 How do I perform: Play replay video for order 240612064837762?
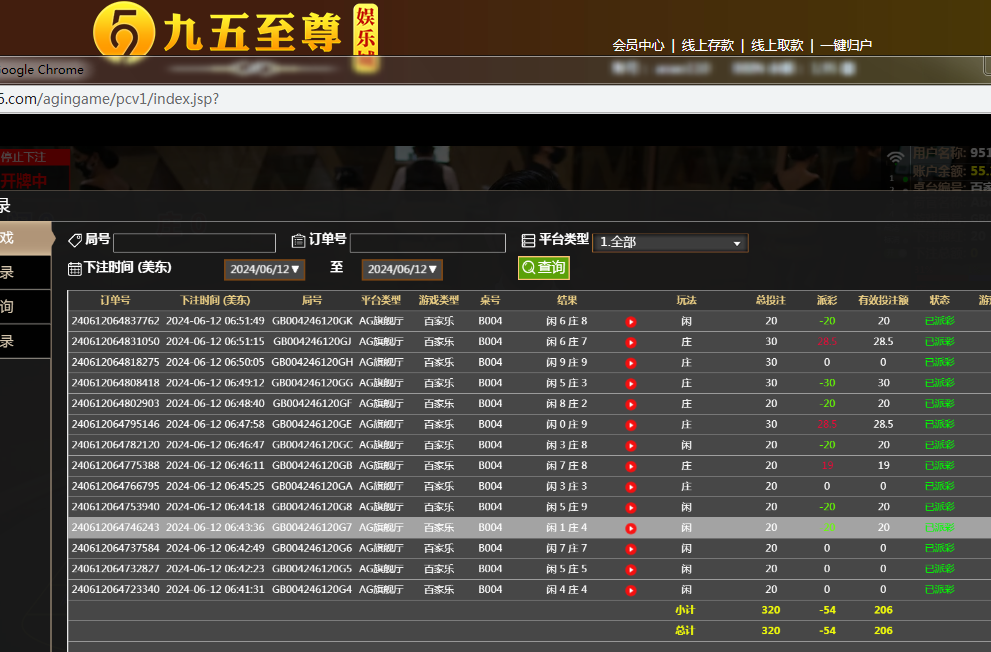[631, 322]
